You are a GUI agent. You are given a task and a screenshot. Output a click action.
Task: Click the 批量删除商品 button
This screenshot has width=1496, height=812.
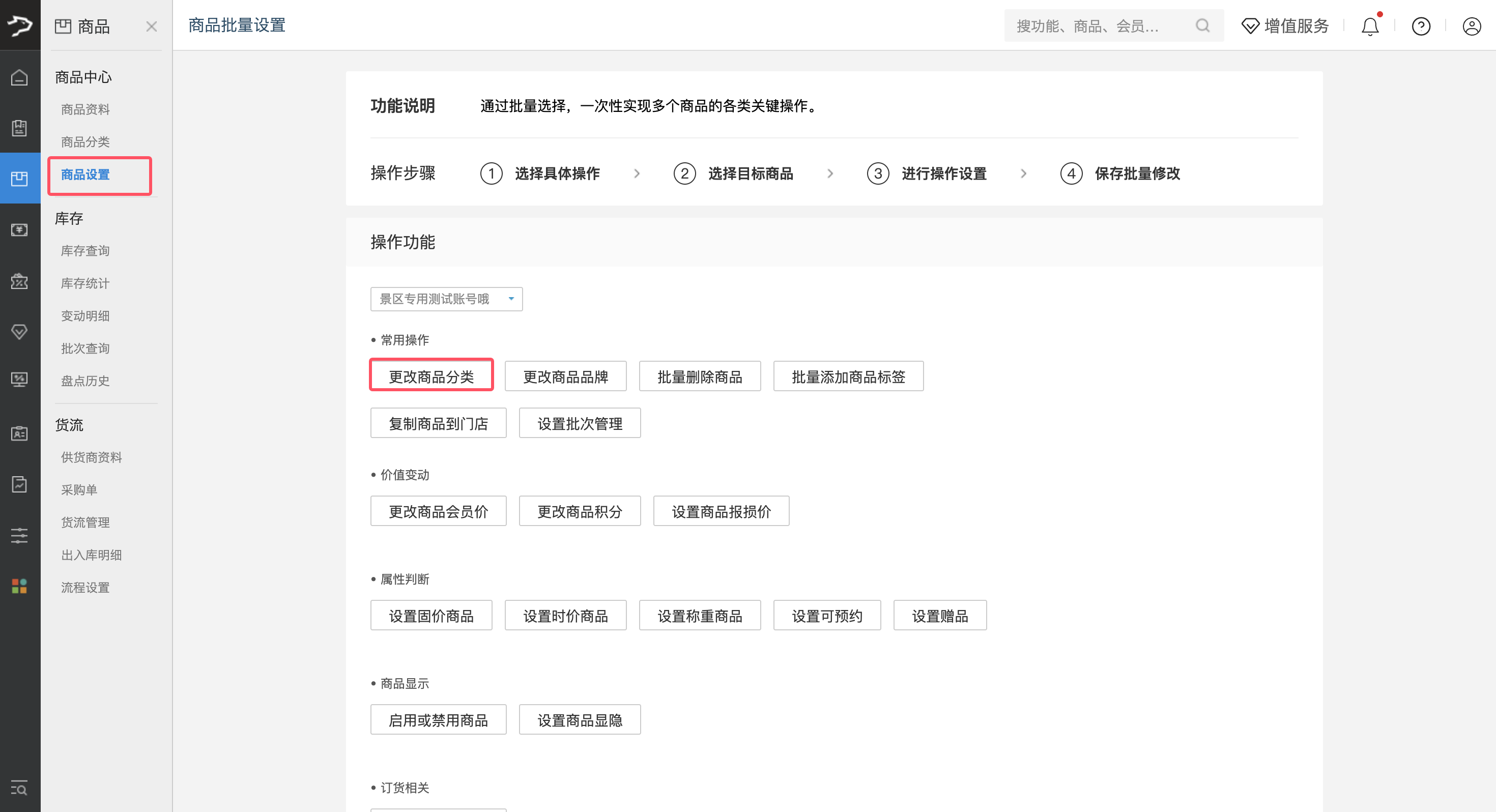point(699,376)
